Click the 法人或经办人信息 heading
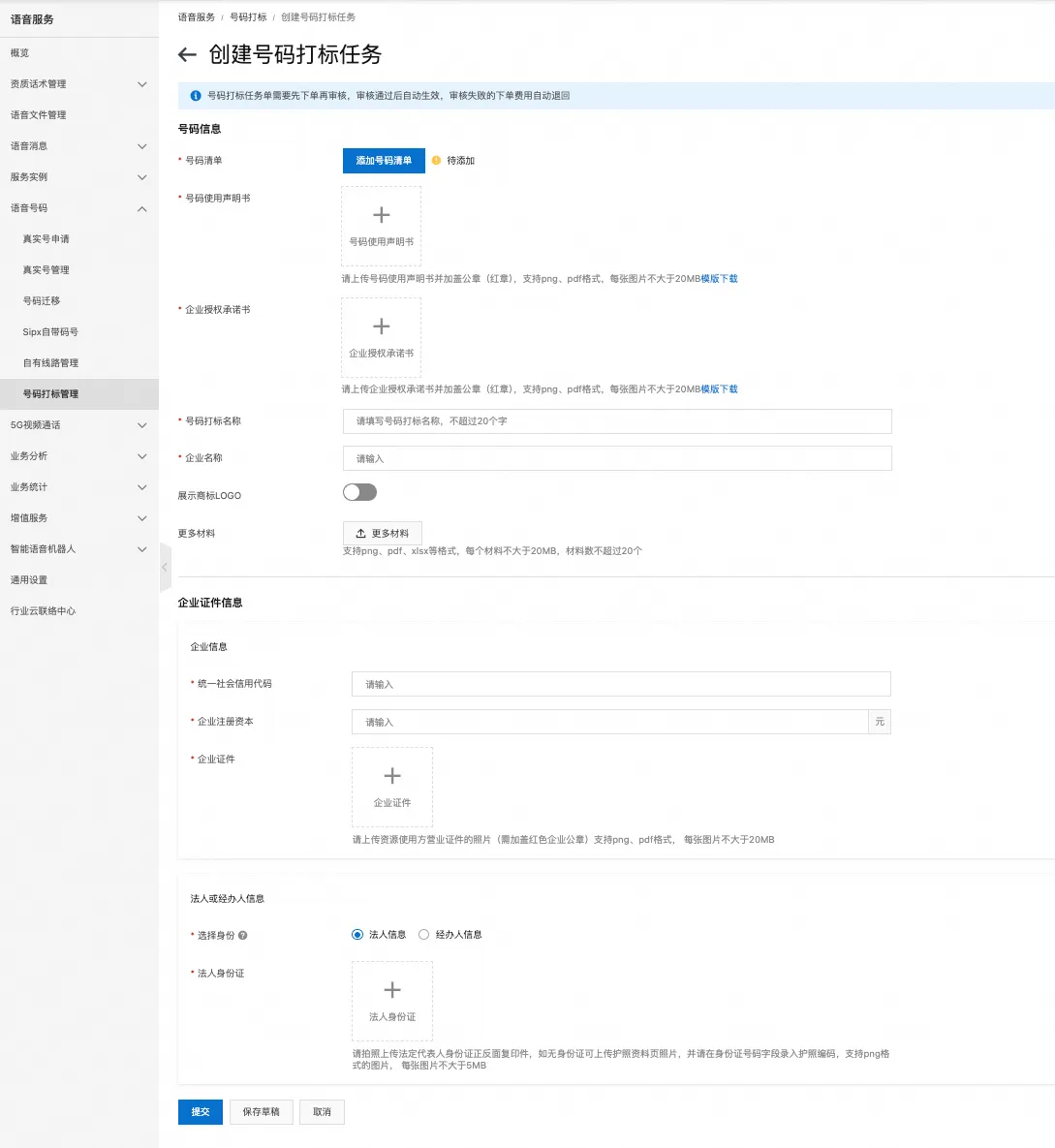1055x1148 pixels. click(x=227, y=898)
